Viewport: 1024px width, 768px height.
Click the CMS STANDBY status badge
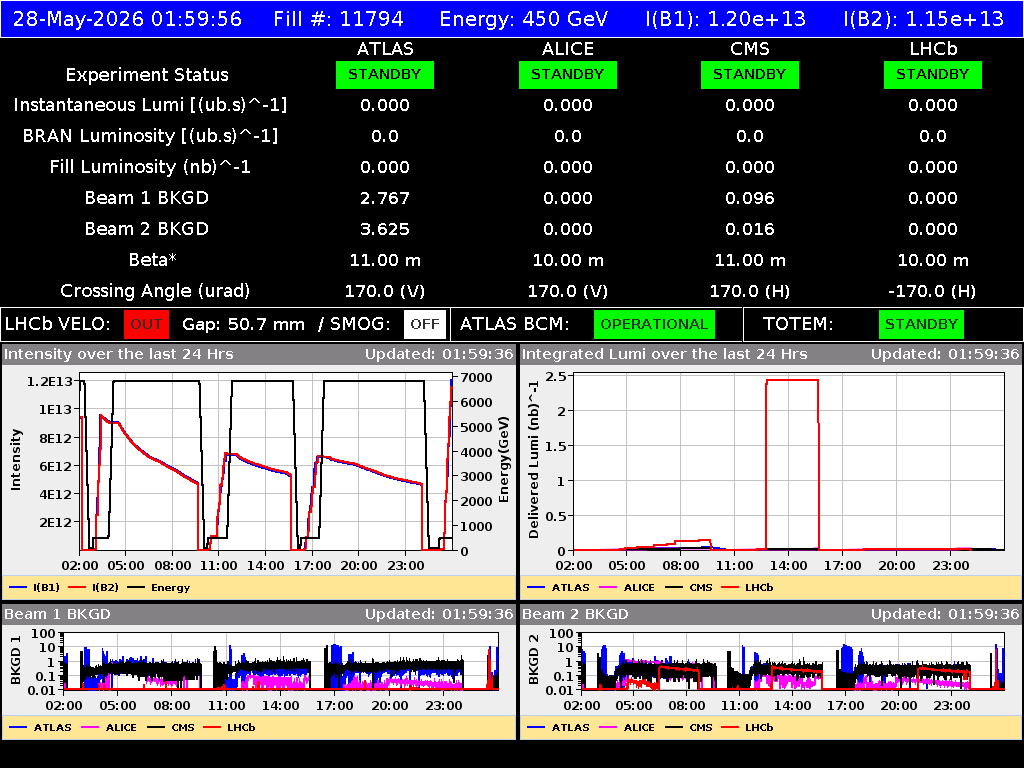click(750, 74)
